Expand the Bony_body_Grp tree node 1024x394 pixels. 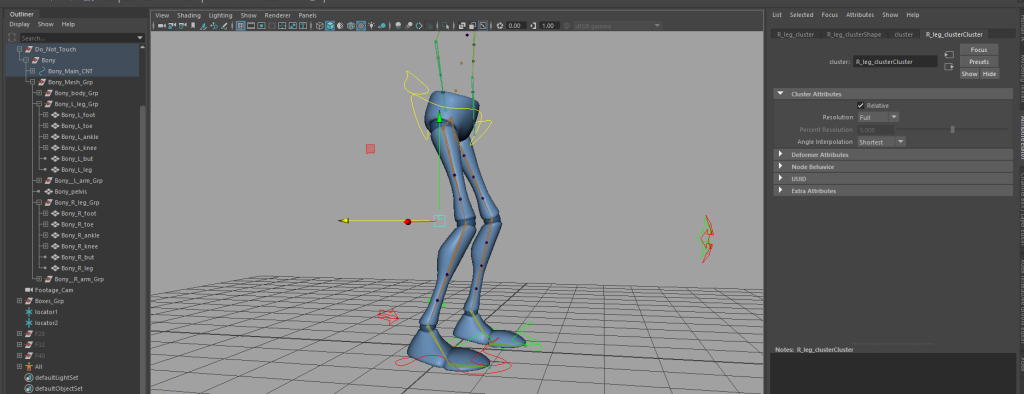point(39,93)
